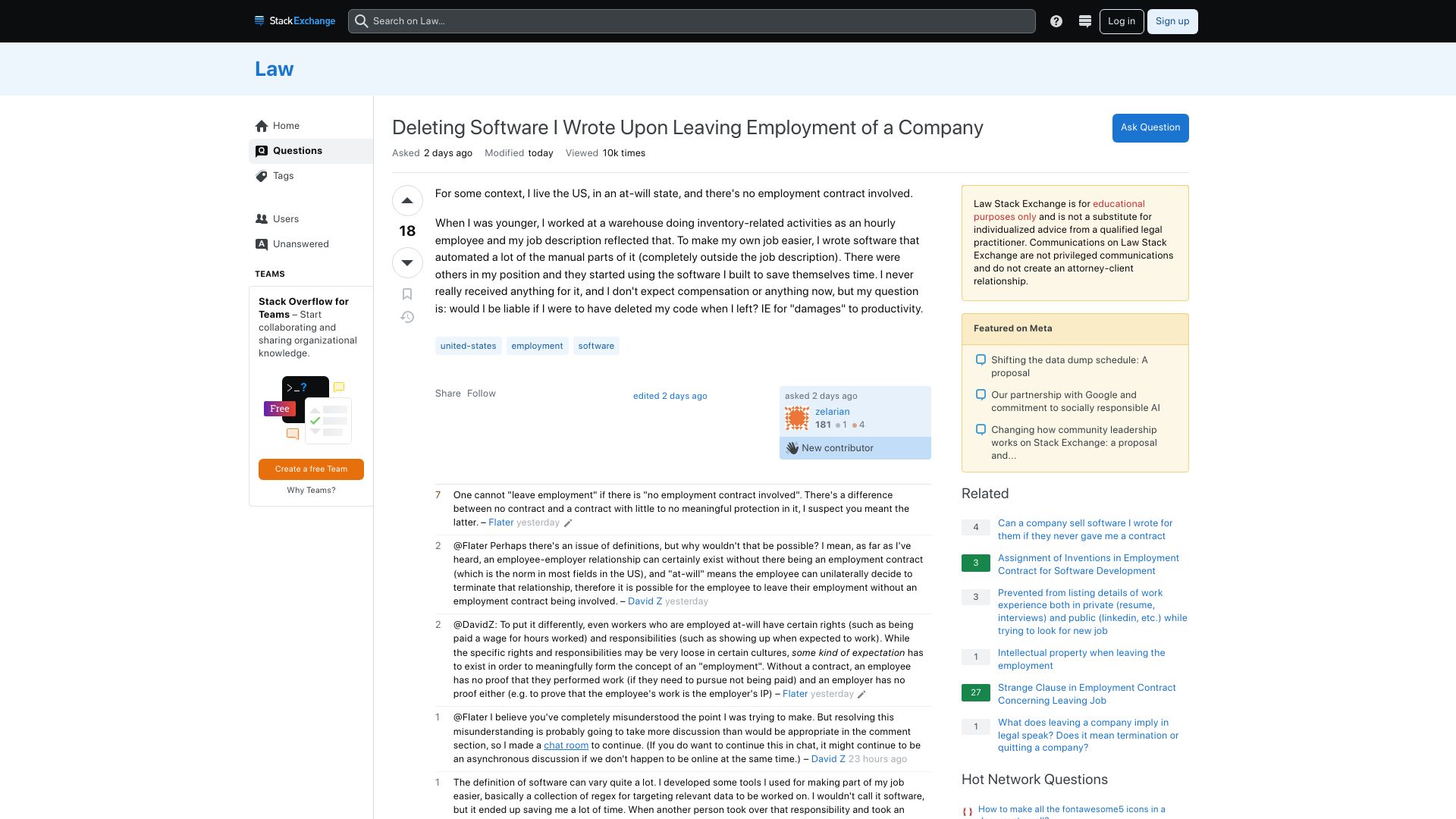Upvote the question with the up arrow

(407, 201)
